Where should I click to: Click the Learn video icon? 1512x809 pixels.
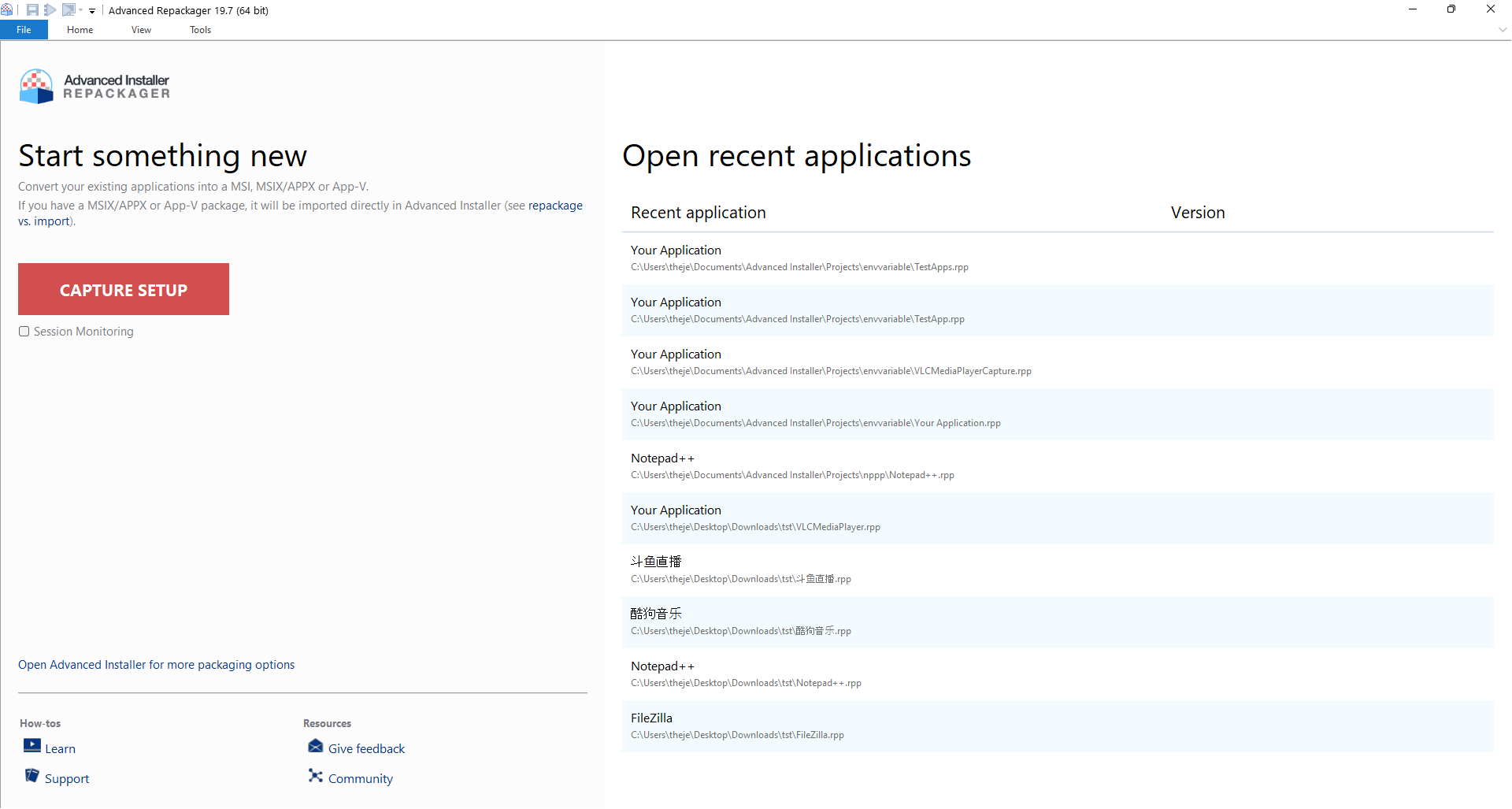pos(32,745)
